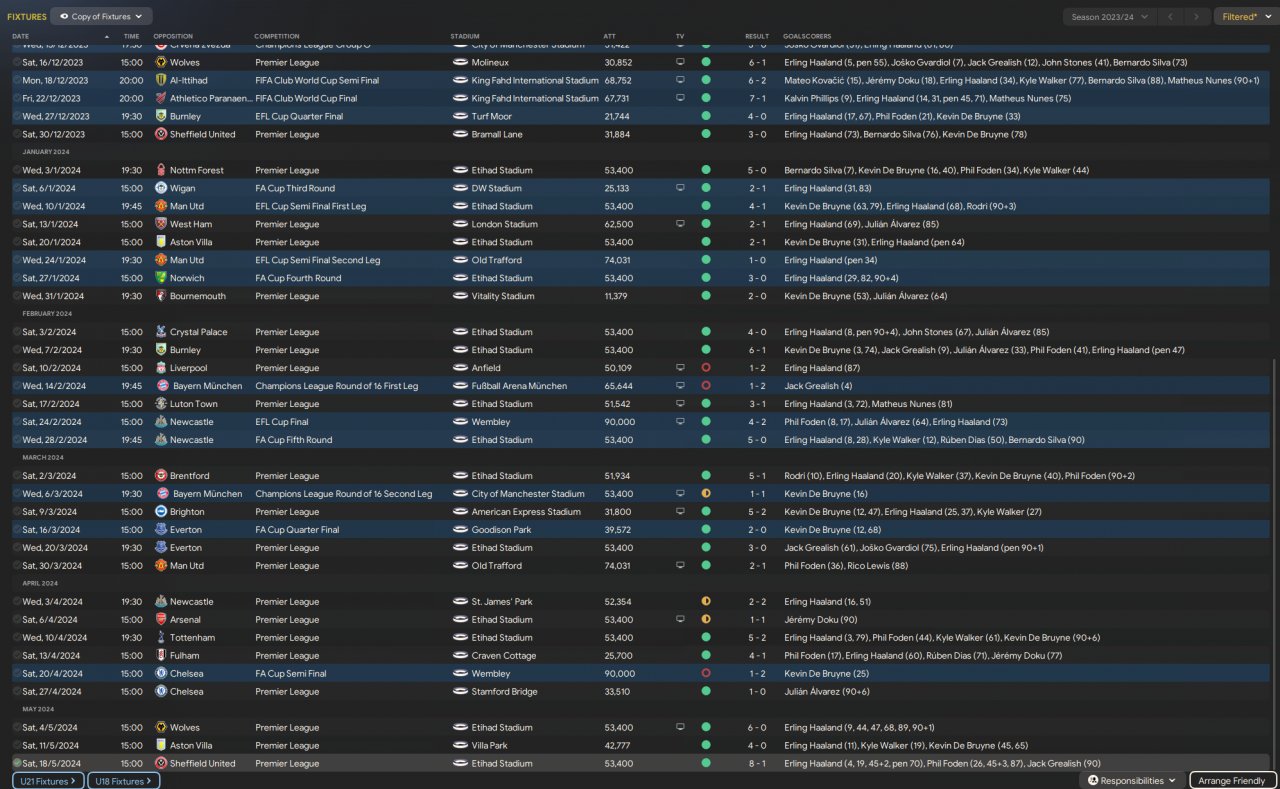
Task: Sort by the Opposition column header
Action: [173, 36]
